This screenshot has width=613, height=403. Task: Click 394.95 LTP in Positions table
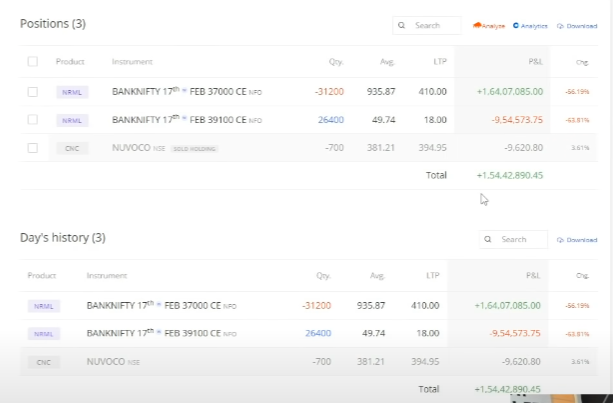[432, 148]
